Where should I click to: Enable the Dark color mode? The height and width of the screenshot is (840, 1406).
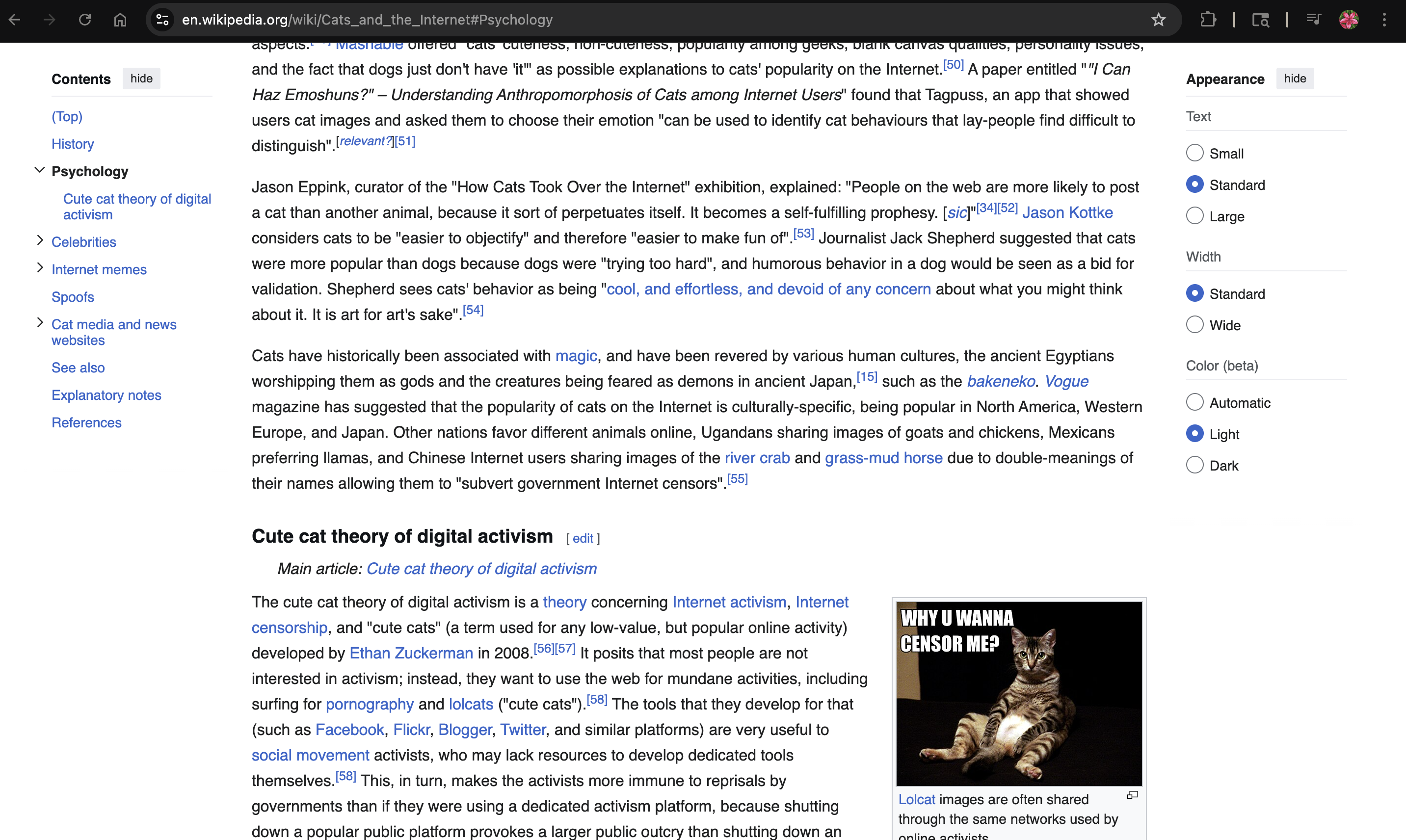click(1195, 465)
